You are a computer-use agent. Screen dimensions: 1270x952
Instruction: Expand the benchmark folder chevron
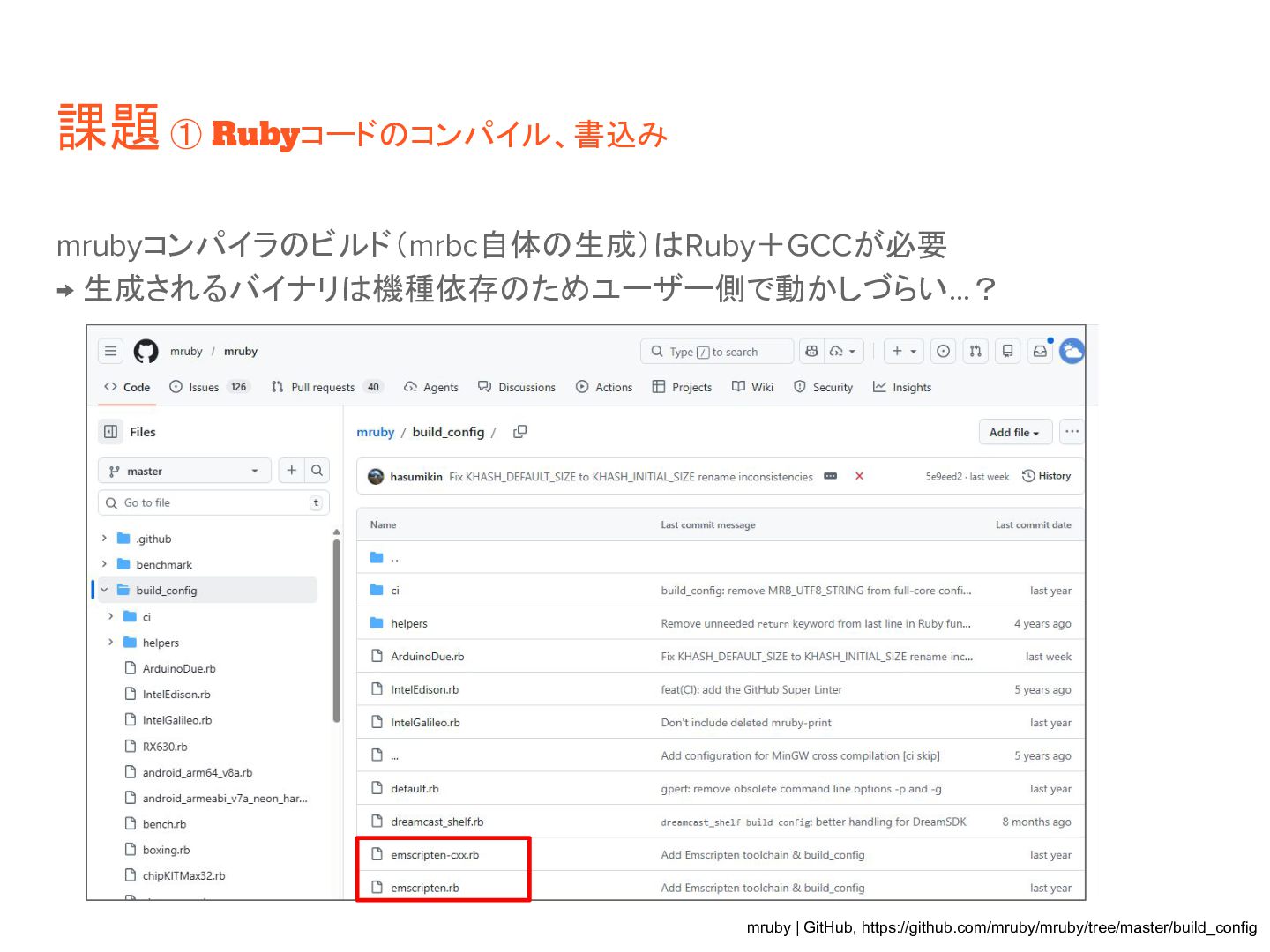(x=104, y=564)
